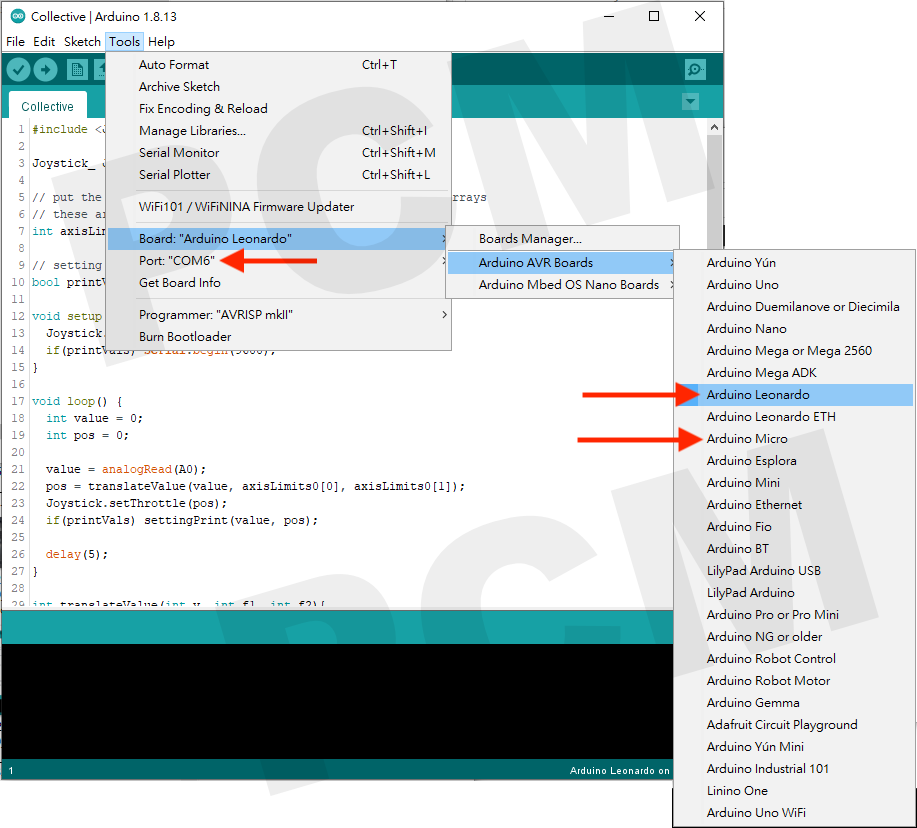Click the Upload arrow toolbar icon
This screenshot has width=917, height=828.
(x=46, y=70)
